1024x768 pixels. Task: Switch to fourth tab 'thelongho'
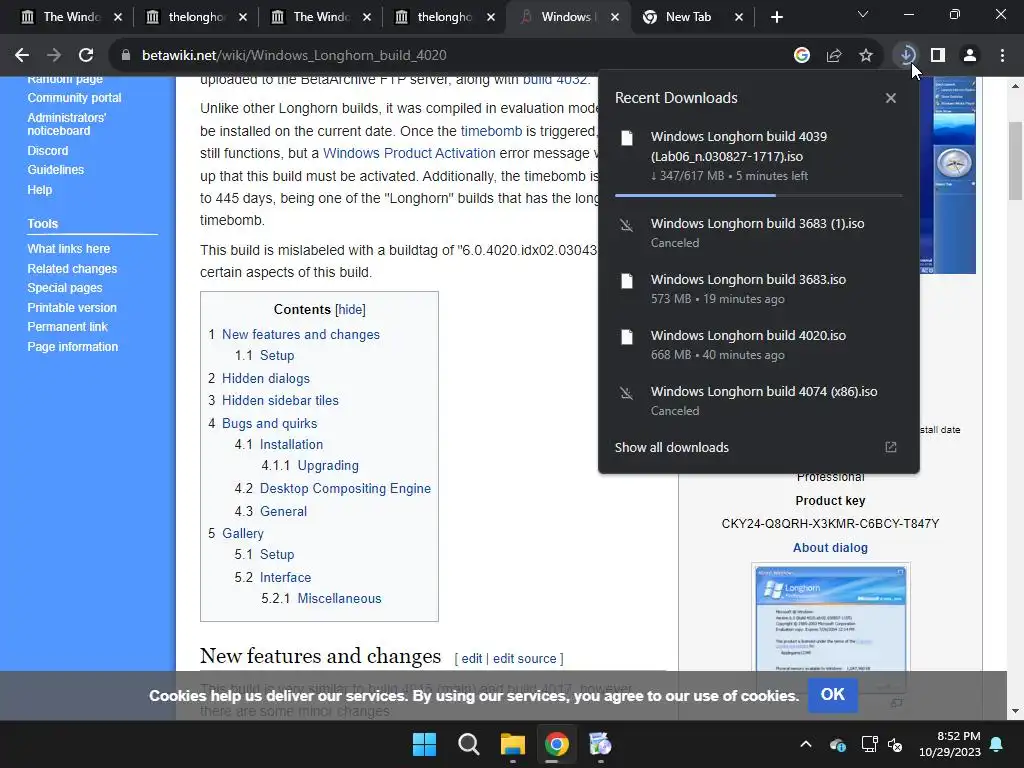click(445, 17)
